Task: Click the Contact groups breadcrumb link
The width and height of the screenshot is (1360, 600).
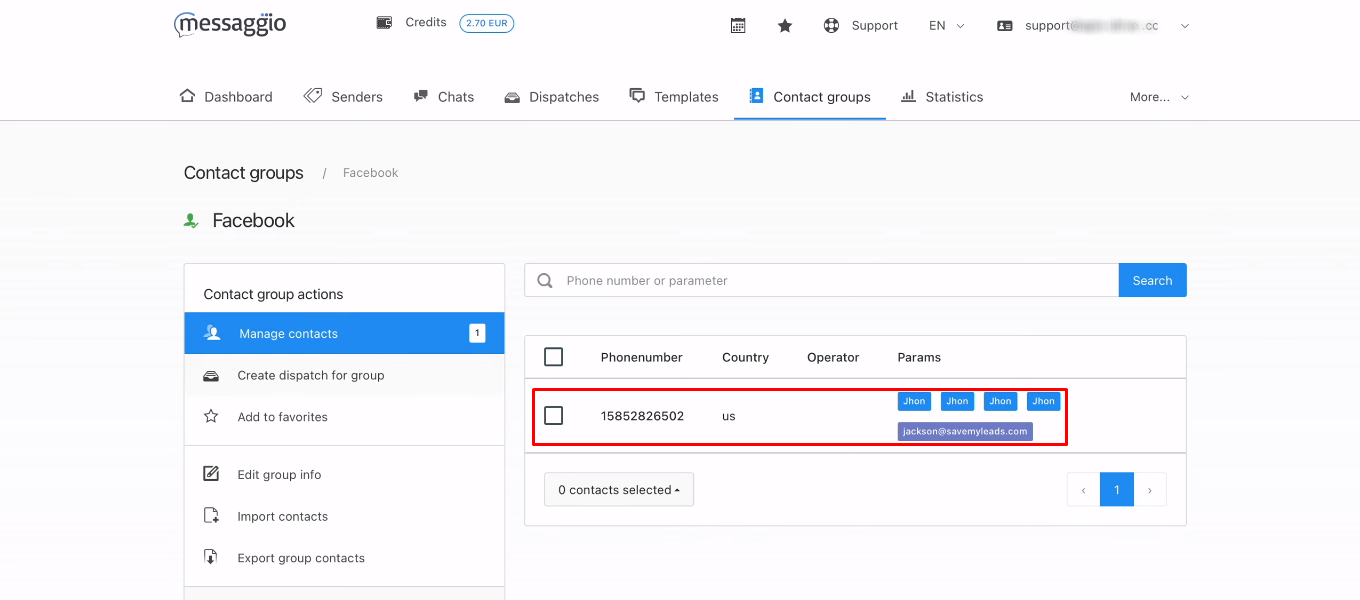Action: [244, 173]
